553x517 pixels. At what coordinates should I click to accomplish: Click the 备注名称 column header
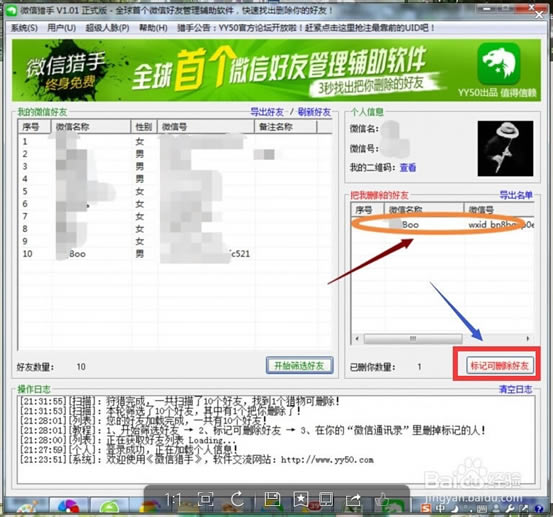[285, 127]
